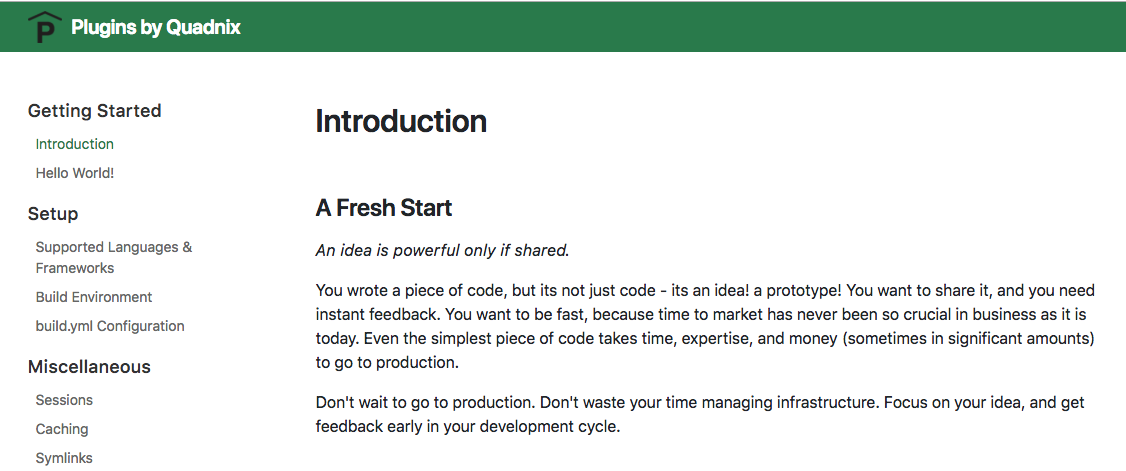The height and width of the screenshot is (471, 1126).
Task: Select the Miscellaneous section heading
Action: (x=89, y=367)
